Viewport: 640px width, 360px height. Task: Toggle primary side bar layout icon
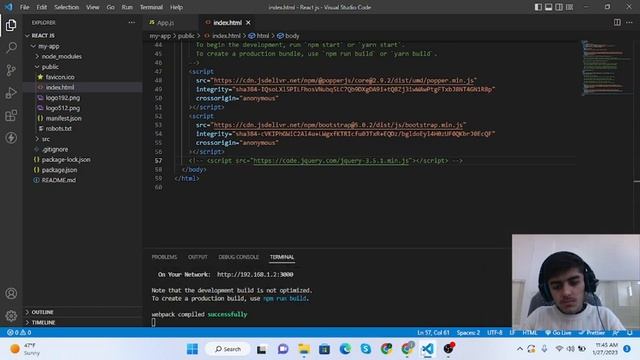pos(538,7)
